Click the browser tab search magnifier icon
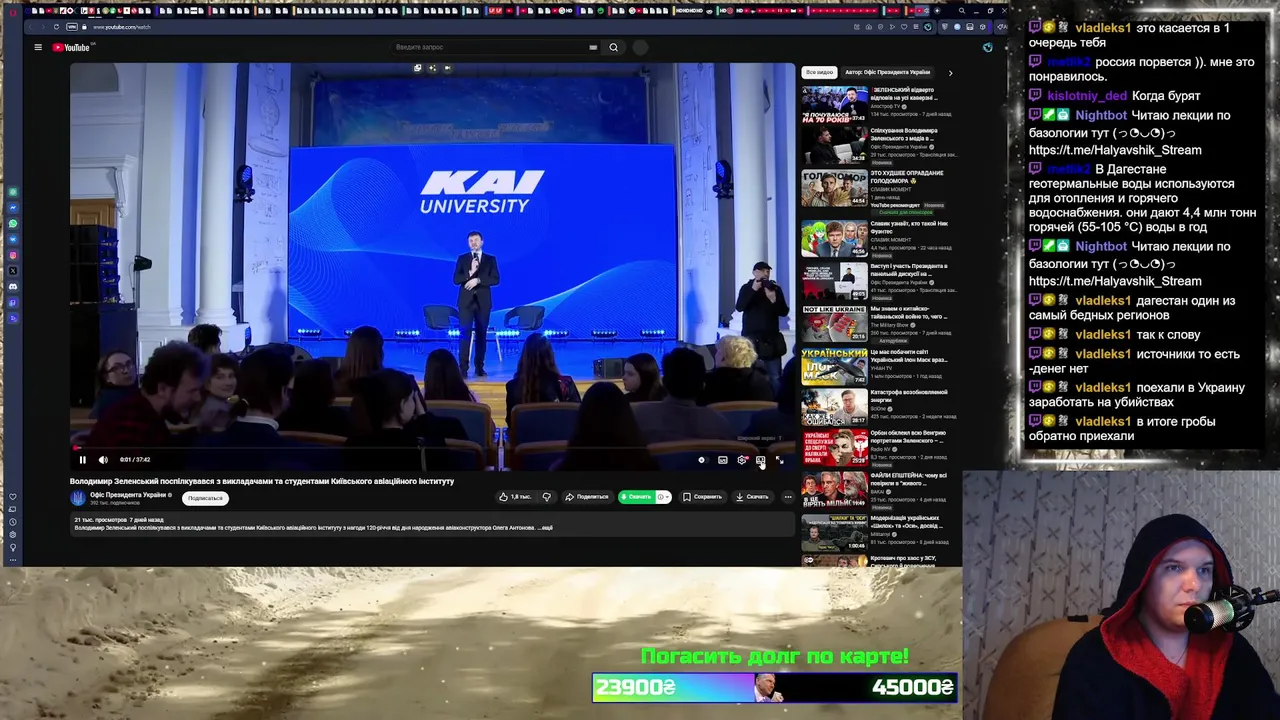This screenshot has width=1280, height=720. tap(961, 11)
